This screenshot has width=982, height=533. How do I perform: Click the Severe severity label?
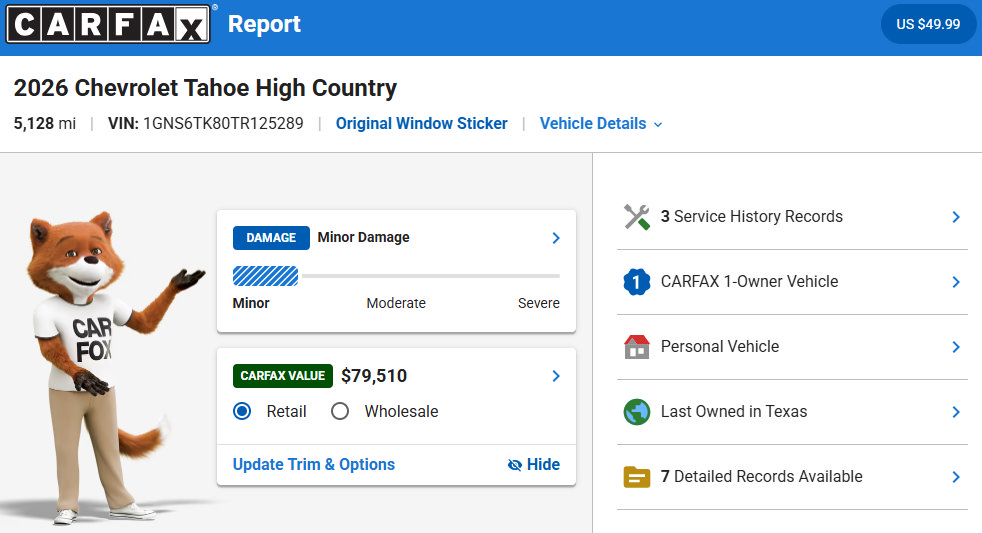tap(539, 303)
